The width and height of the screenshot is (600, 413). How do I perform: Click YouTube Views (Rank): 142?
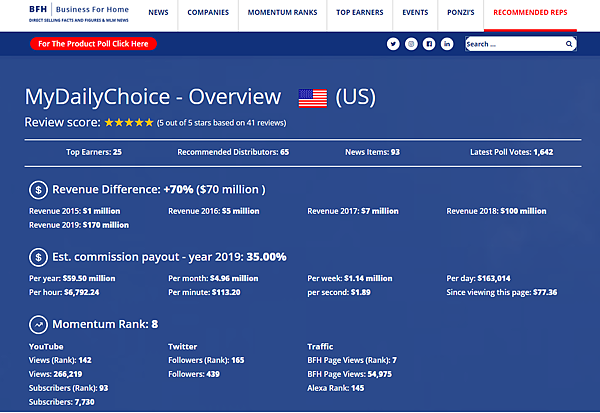click(x=60, y=360)
